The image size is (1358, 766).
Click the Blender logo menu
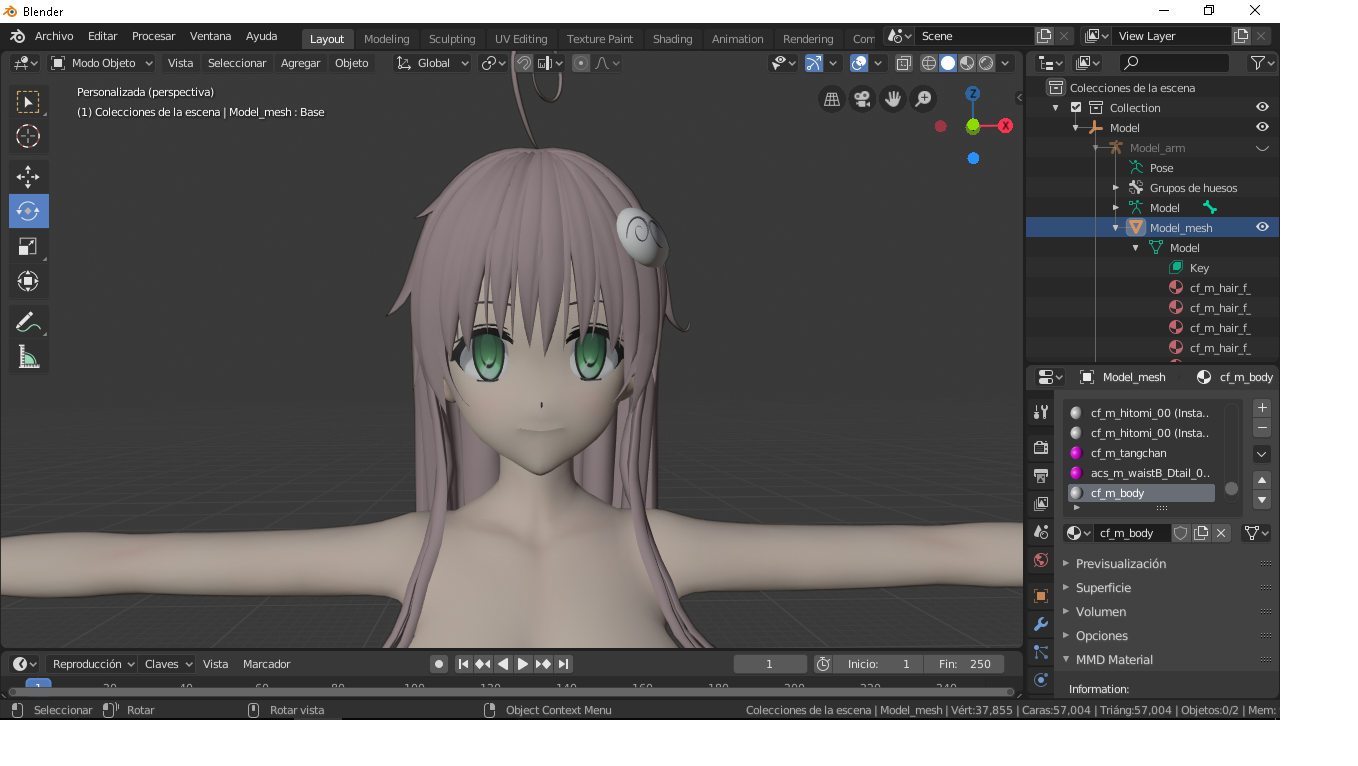[17, 36]
